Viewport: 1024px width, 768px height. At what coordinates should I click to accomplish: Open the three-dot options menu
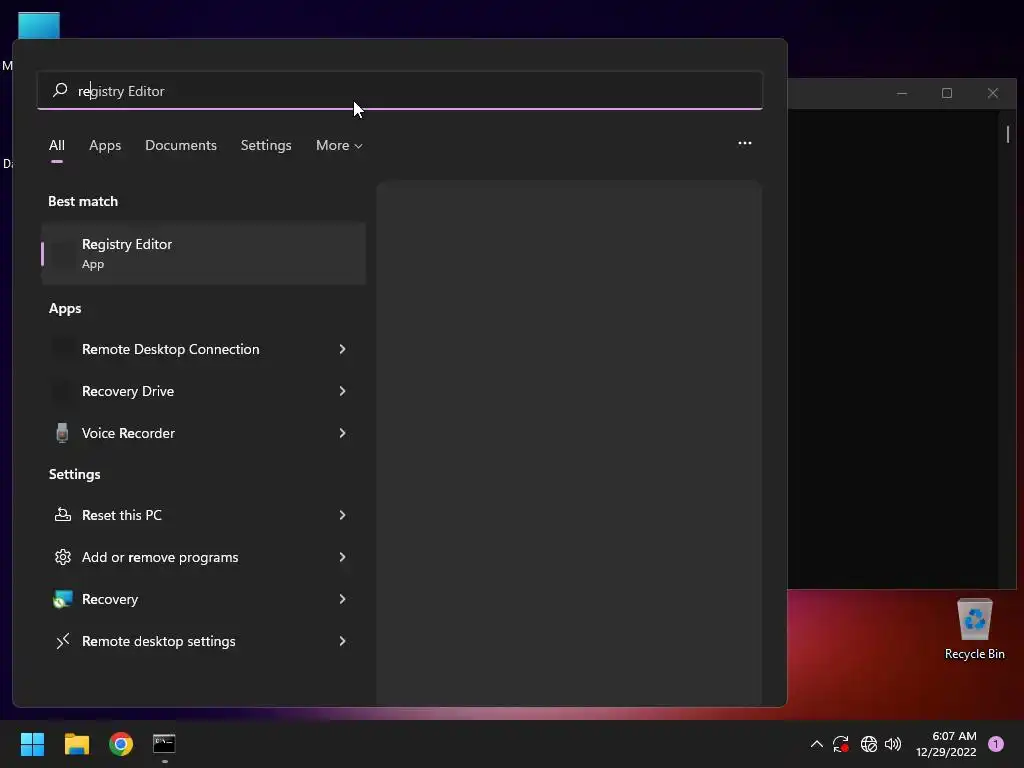coord(744,143)
